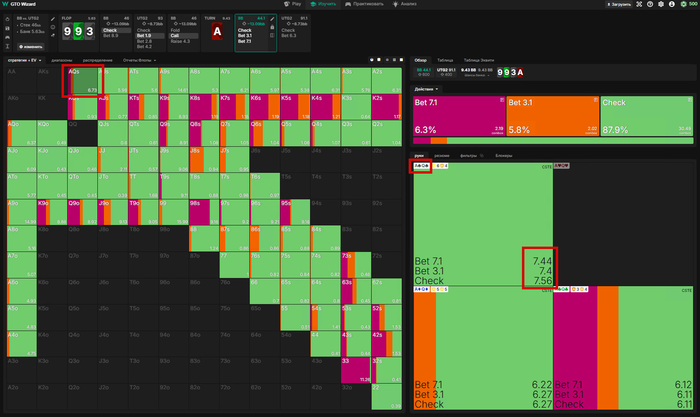The image size is (700, 417).
Task: Open the Практиковать practice section
Action: [x=364, y=4]
